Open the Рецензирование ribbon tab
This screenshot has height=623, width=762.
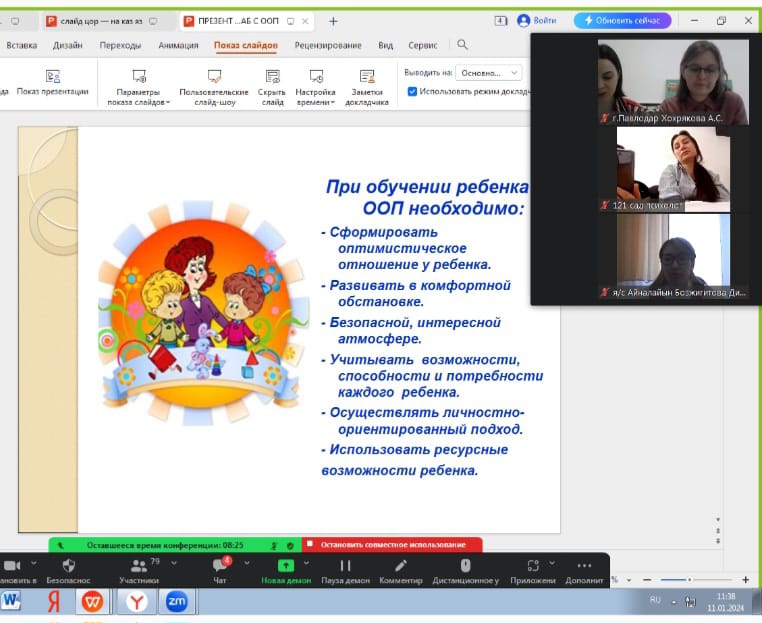tap(328, 45)
